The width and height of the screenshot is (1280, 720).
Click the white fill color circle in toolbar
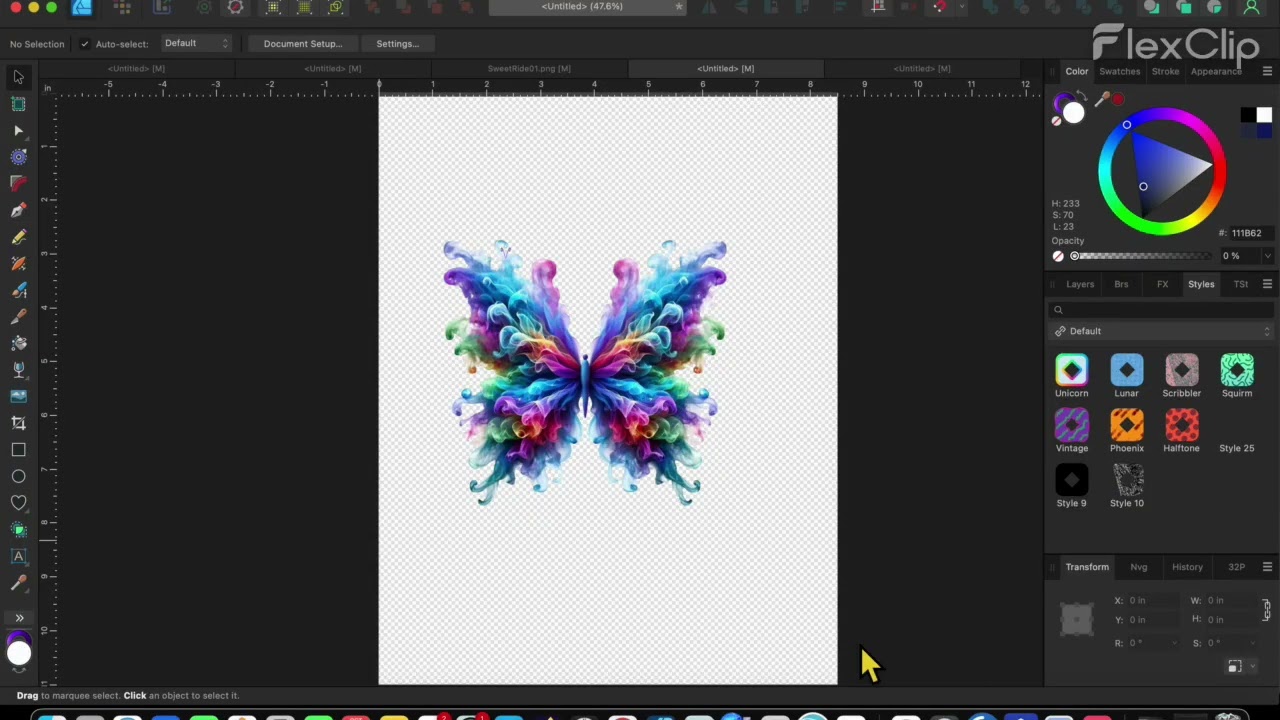[19, 653]
